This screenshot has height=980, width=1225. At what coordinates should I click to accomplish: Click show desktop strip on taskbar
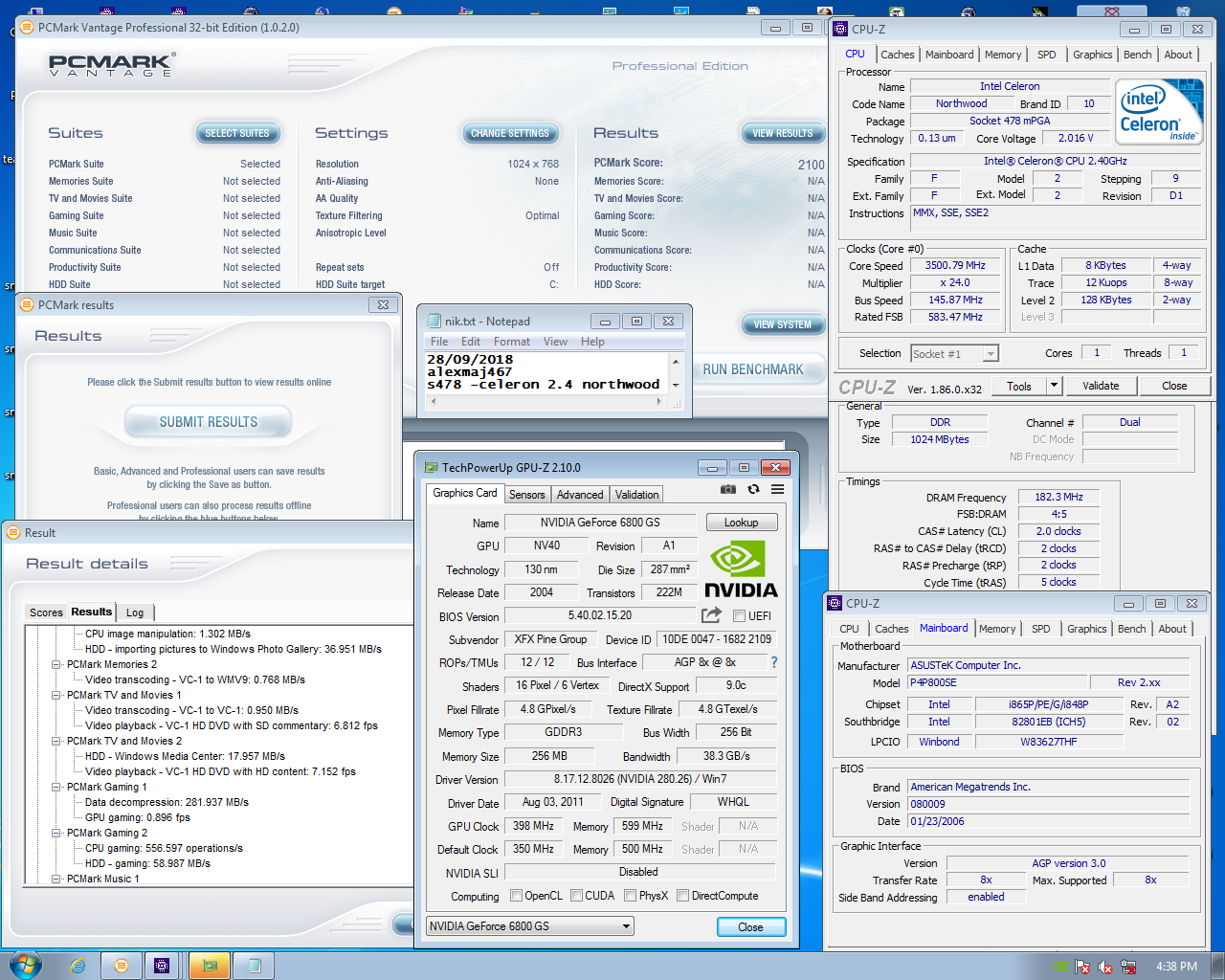coord(1218,966)
